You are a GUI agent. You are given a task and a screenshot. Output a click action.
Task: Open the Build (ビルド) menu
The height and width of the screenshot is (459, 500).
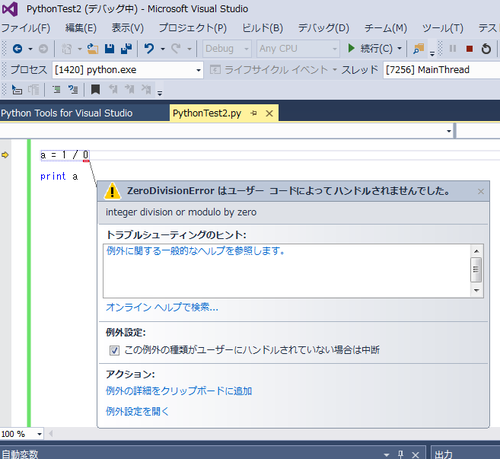click(x=262, y=28)
